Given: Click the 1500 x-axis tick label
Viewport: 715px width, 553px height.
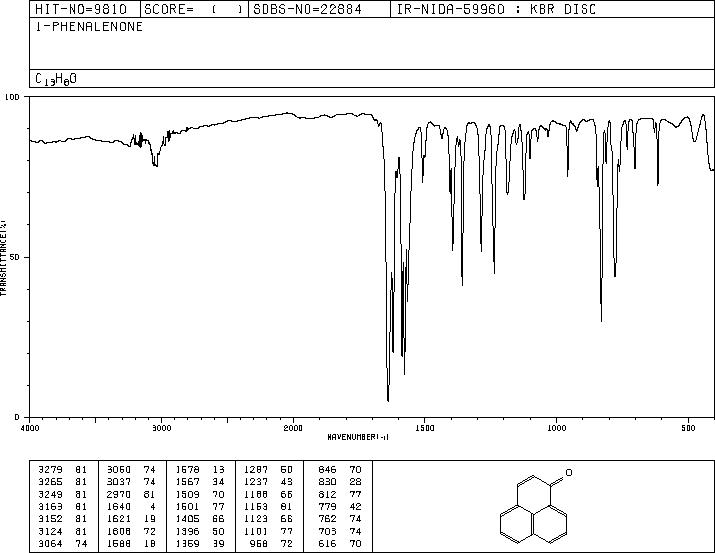Looking at the screenshot, I should [425, 428].
